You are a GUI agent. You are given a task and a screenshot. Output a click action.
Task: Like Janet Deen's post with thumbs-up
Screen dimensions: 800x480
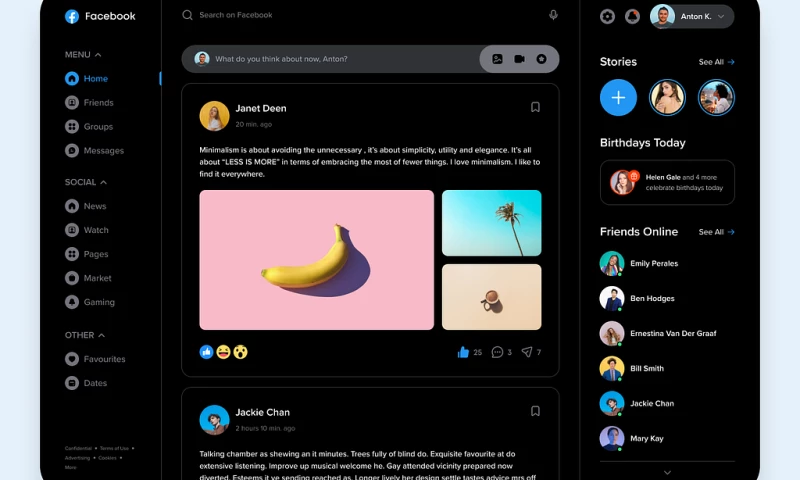coord(463,352)
